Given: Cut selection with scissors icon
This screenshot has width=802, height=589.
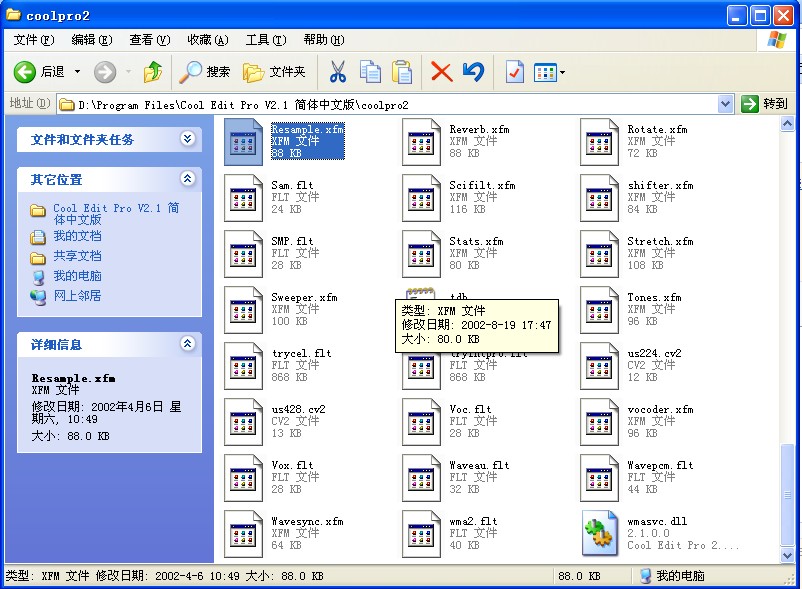Looking at the screenshot, I should pos(338,72).
